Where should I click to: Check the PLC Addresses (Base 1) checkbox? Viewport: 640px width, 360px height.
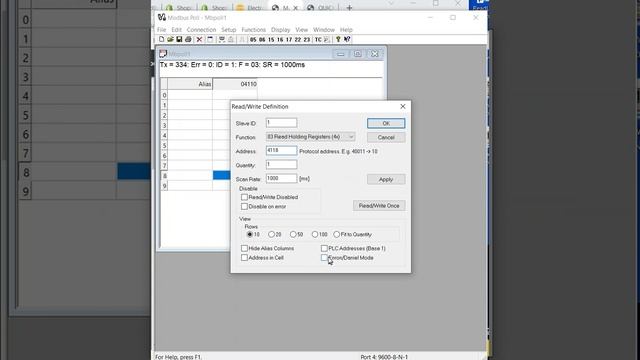(x=324, y=248)
